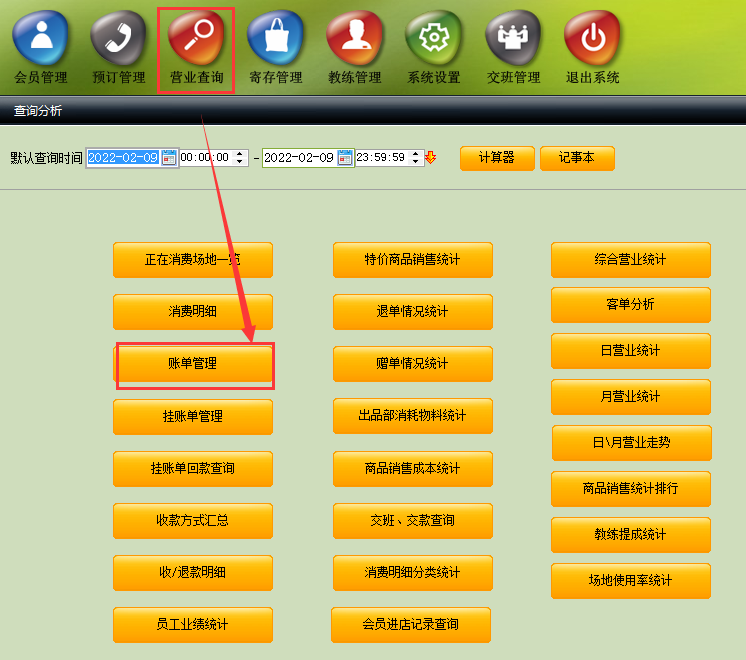Viewport: 746px width, 660px height.
Task: Open 账单管理 bill management button
Action: point(193,364)
